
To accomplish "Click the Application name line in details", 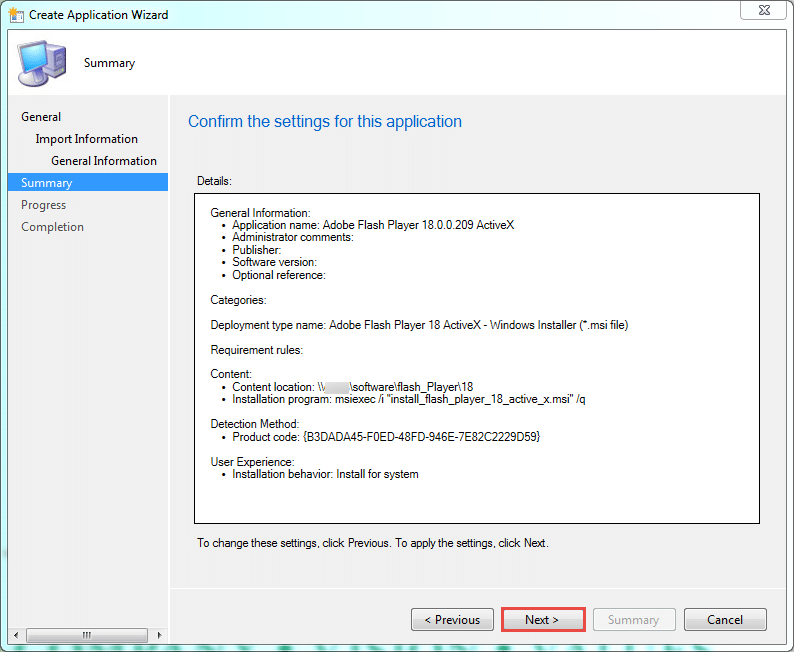I will point(373,225).
